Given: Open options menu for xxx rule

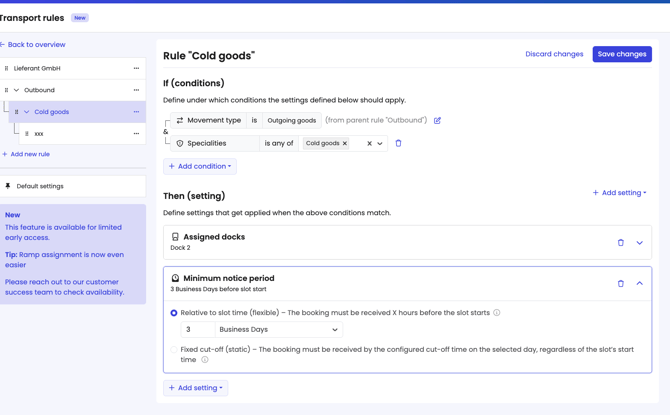Looking at the screenshot, I should pyautogui.click(x=136, y=133).
